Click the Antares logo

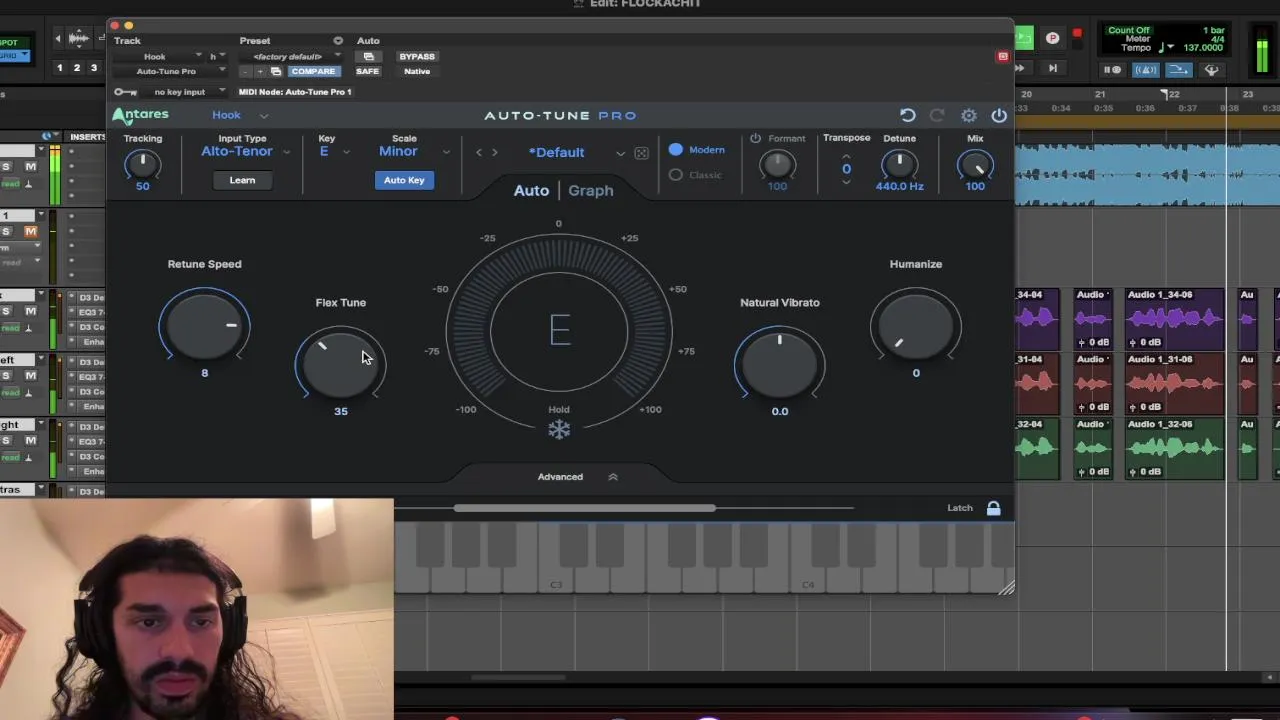[141, 115]
